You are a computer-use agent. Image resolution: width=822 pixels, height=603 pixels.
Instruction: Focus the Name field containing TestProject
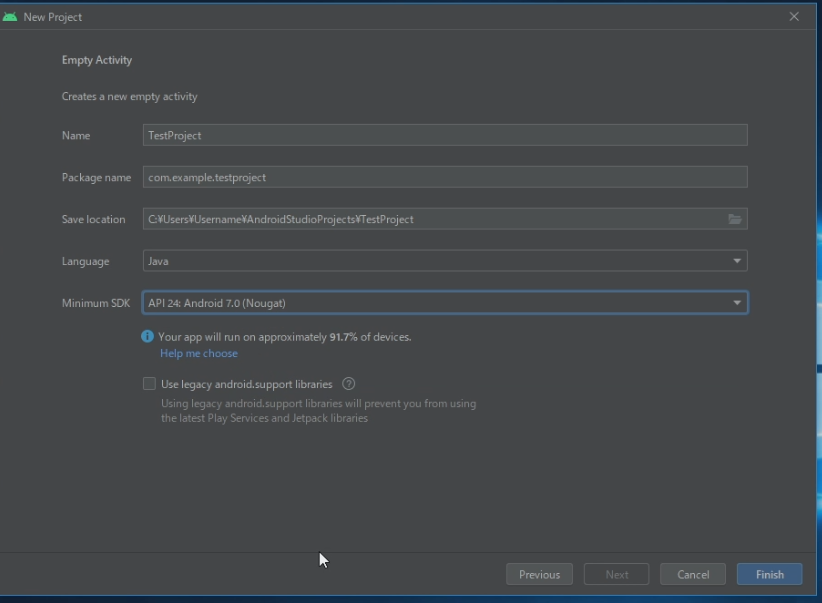(x=445, y=135)
